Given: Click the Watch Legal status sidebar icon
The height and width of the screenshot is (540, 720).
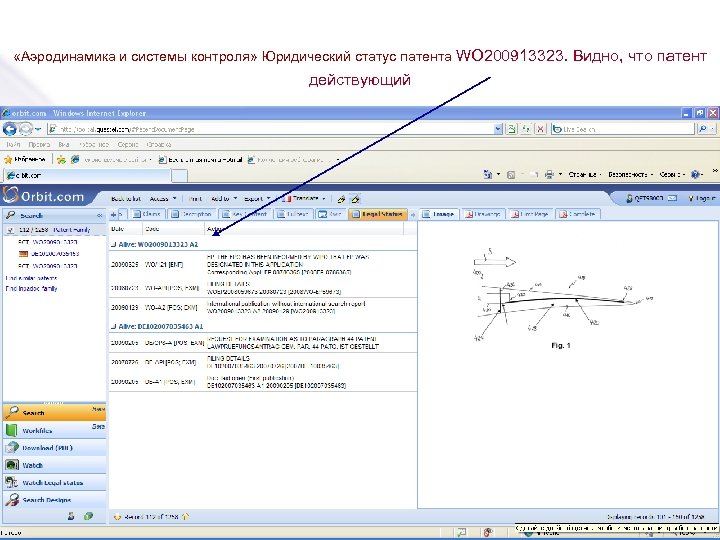Looking at the screenshot, I should (x=11, y=483).
